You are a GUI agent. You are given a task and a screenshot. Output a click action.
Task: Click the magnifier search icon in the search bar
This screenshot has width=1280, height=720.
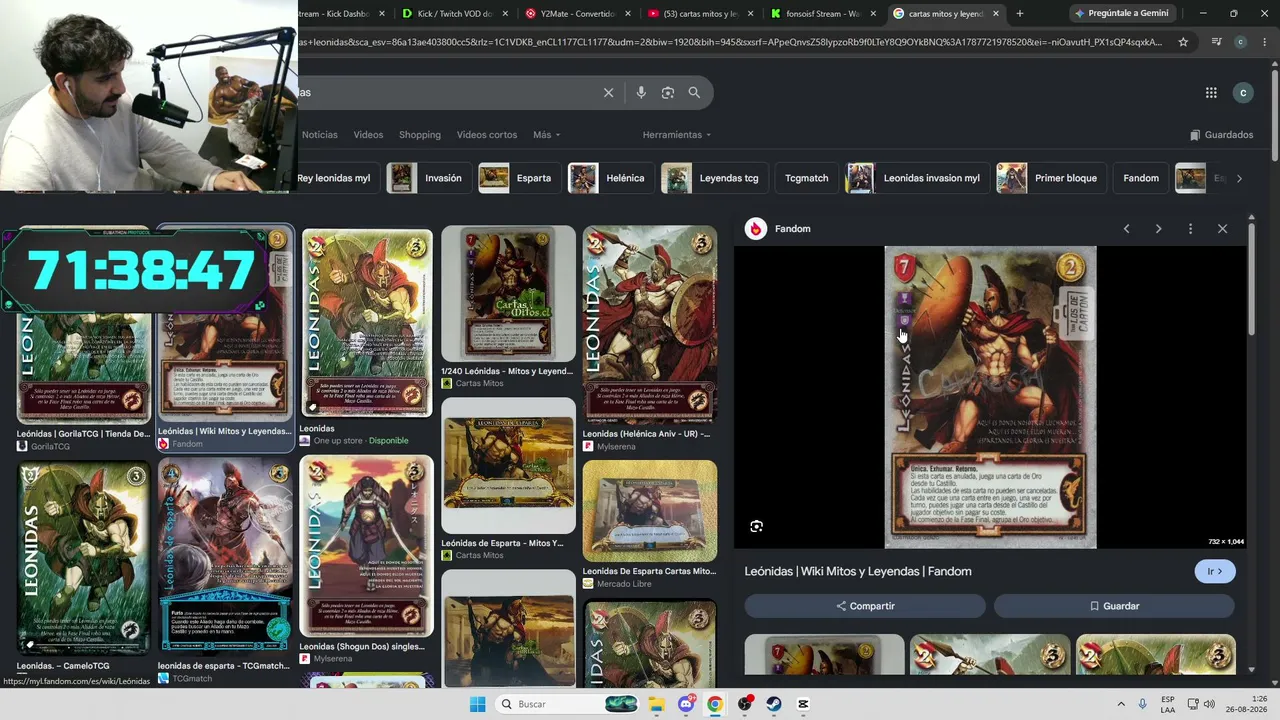click(694, 92)
